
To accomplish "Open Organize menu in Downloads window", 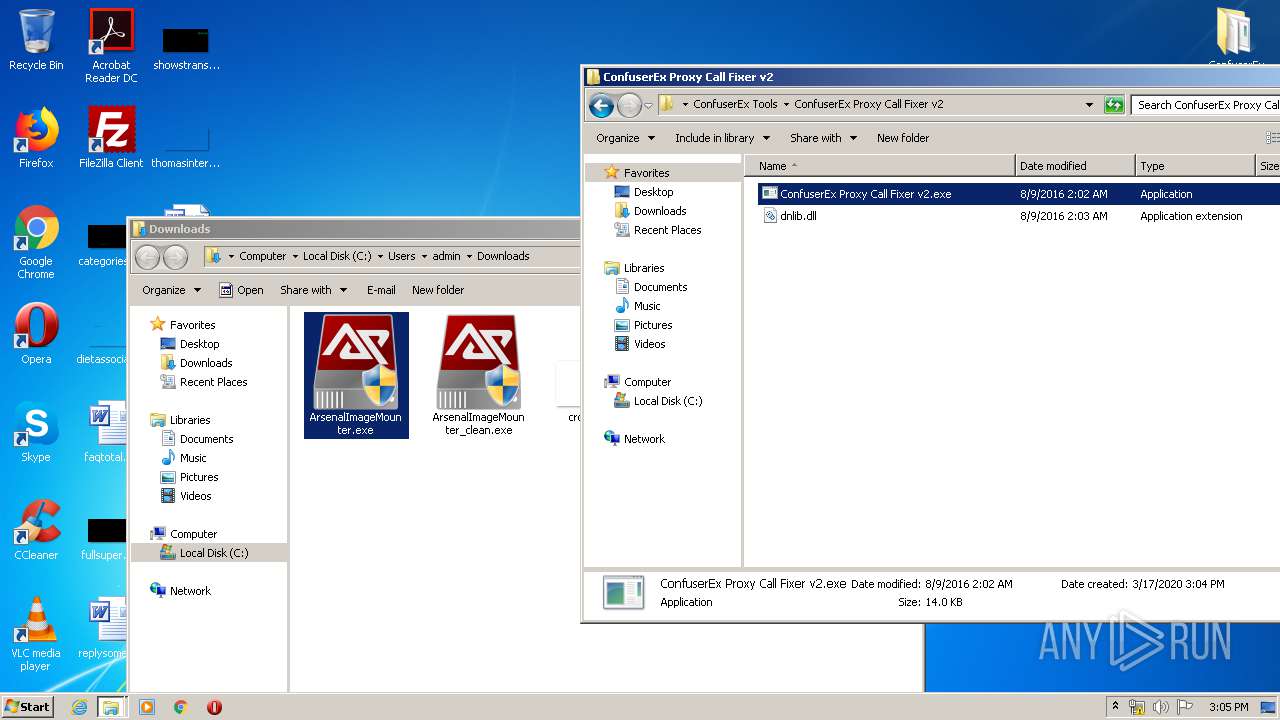I will click(172, 290).
